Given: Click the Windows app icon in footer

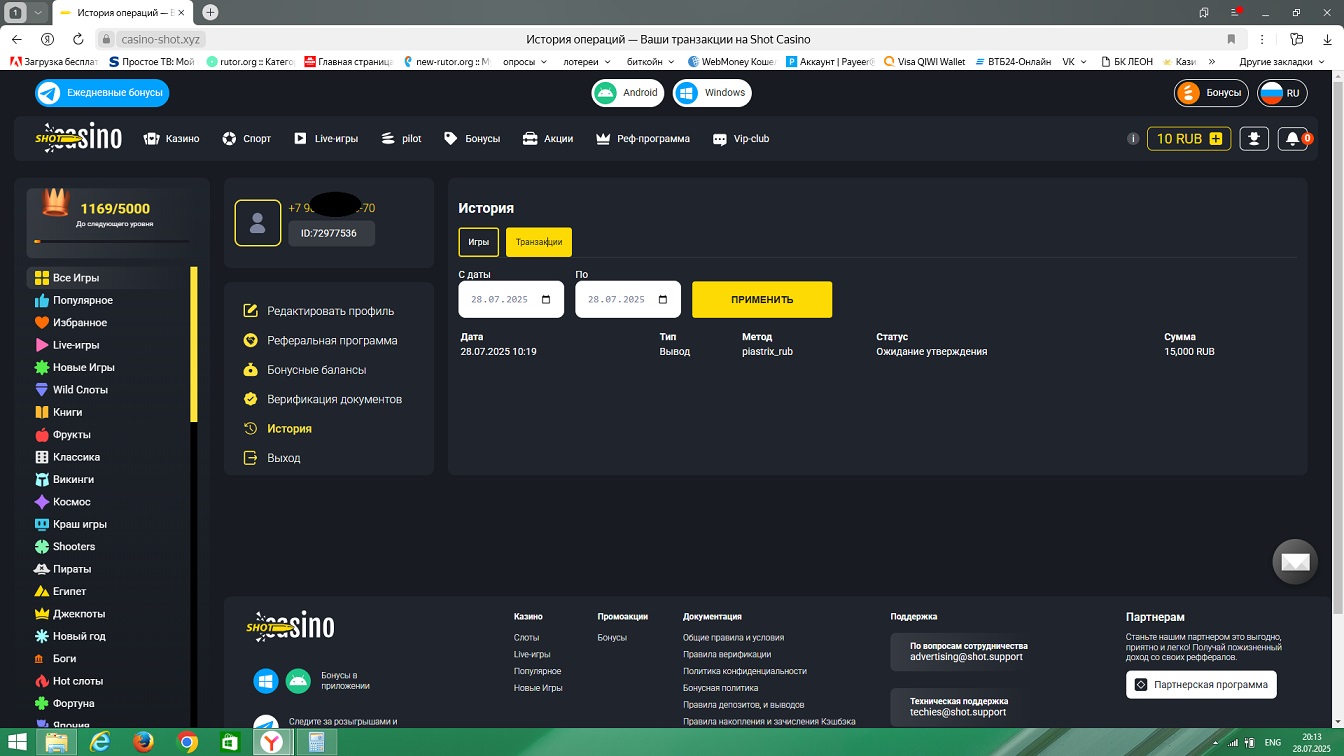Looking at the screenshot, I should click(266, 681).
